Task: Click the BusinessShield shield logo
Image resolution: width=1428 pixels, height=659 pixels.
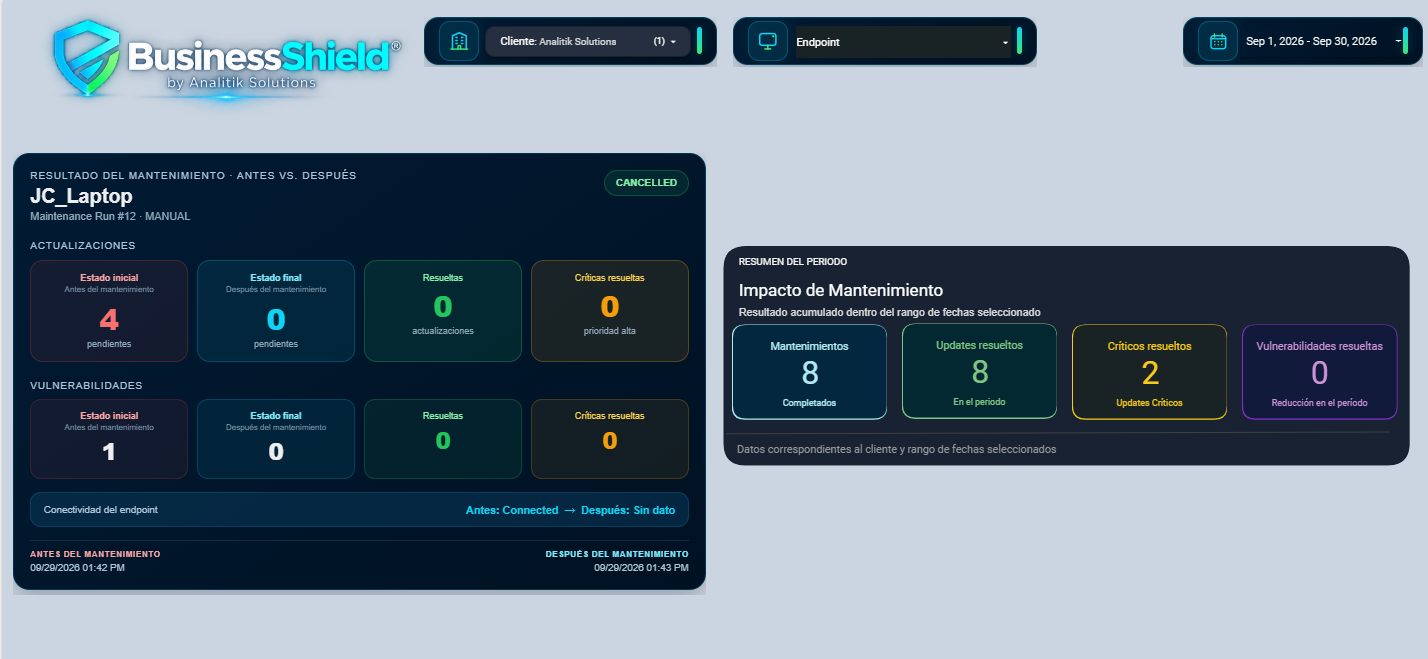Action: pos(85,58)
